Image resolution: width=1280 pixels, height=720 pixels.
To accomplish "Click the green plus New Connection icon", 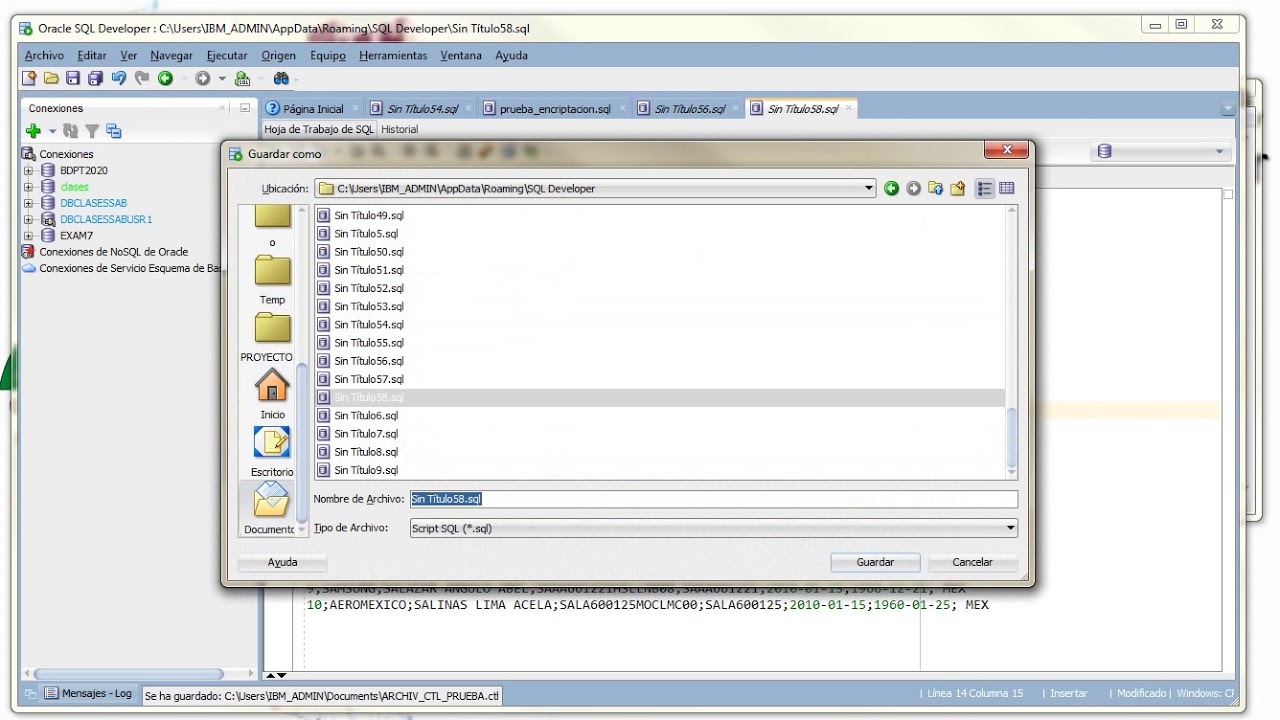I will 33,131.
